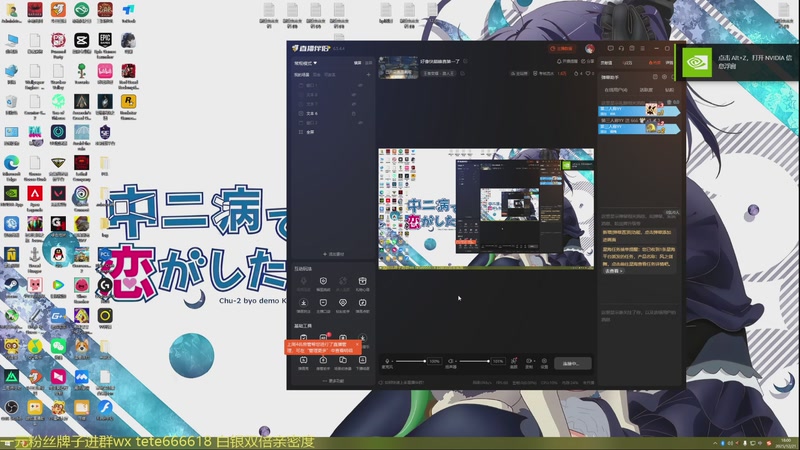The width and height of the screenshot is (800, 450).
Task: Open the 贡献 sub-tab in the danmaku panel
Action: click(669, 90)
